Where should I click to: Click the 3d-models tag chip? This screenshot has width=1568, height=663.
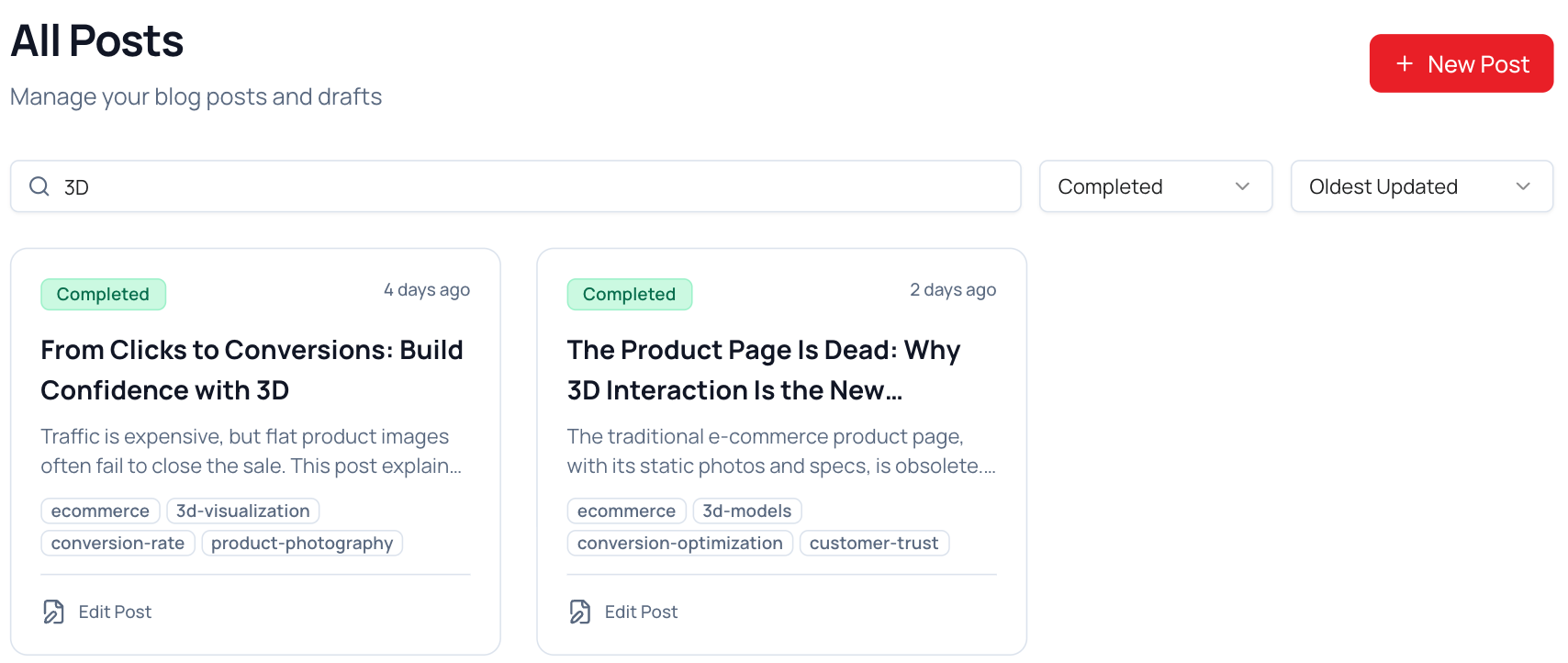tap(746, 511)
